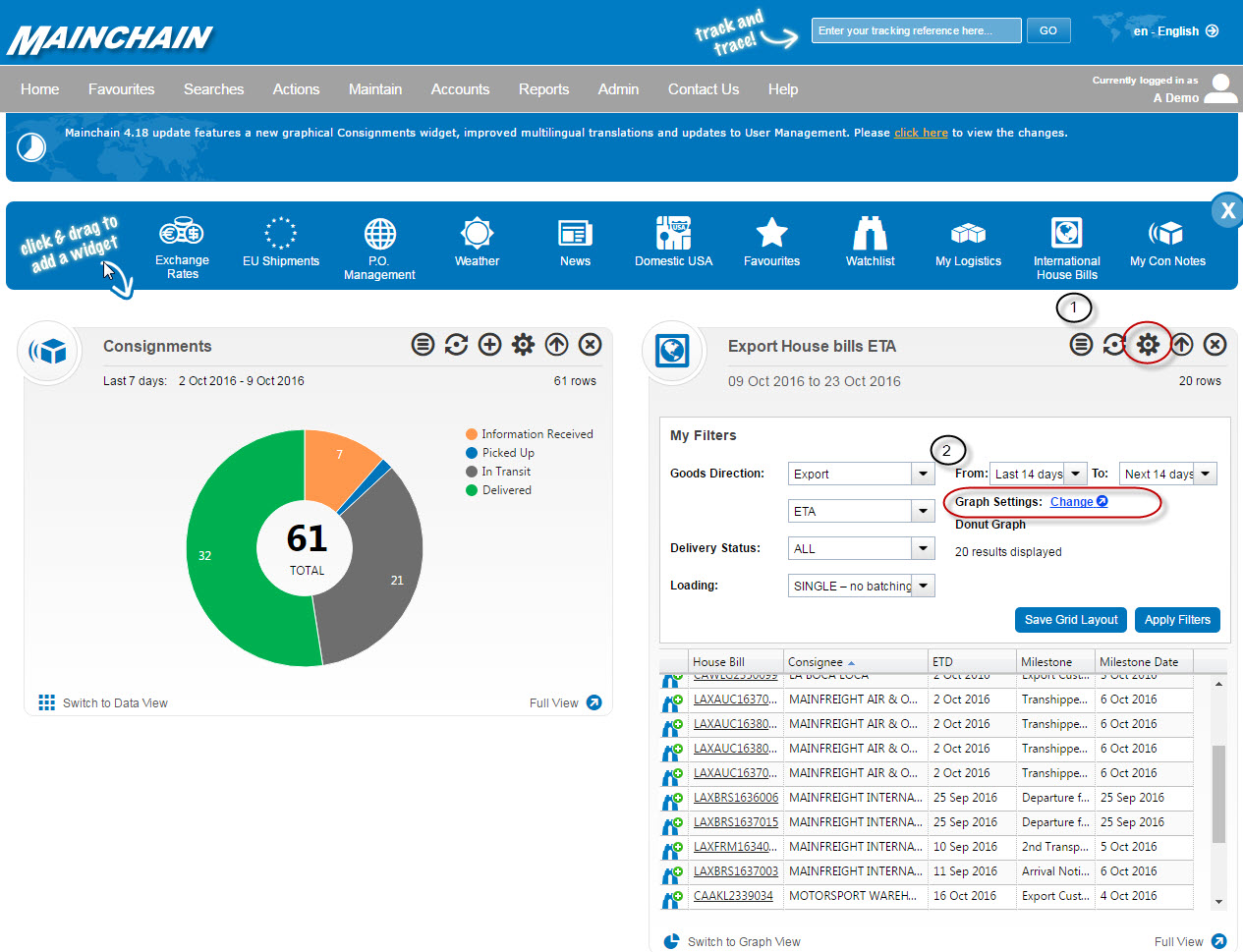Refresh Export House bills widget

tap(1113, 344)
